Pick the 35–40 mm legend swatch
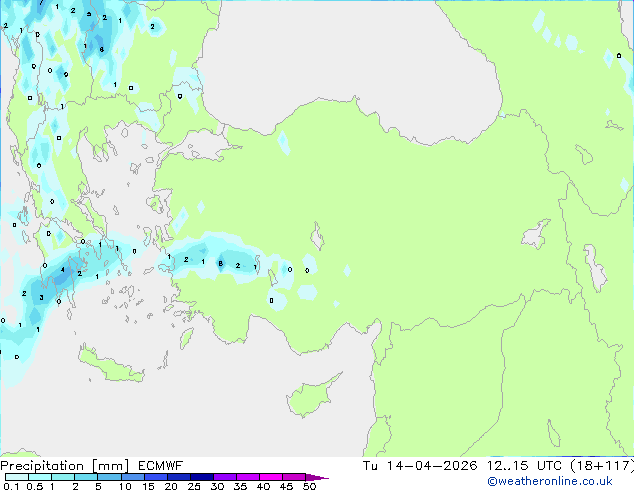 (x=247, y=477)
